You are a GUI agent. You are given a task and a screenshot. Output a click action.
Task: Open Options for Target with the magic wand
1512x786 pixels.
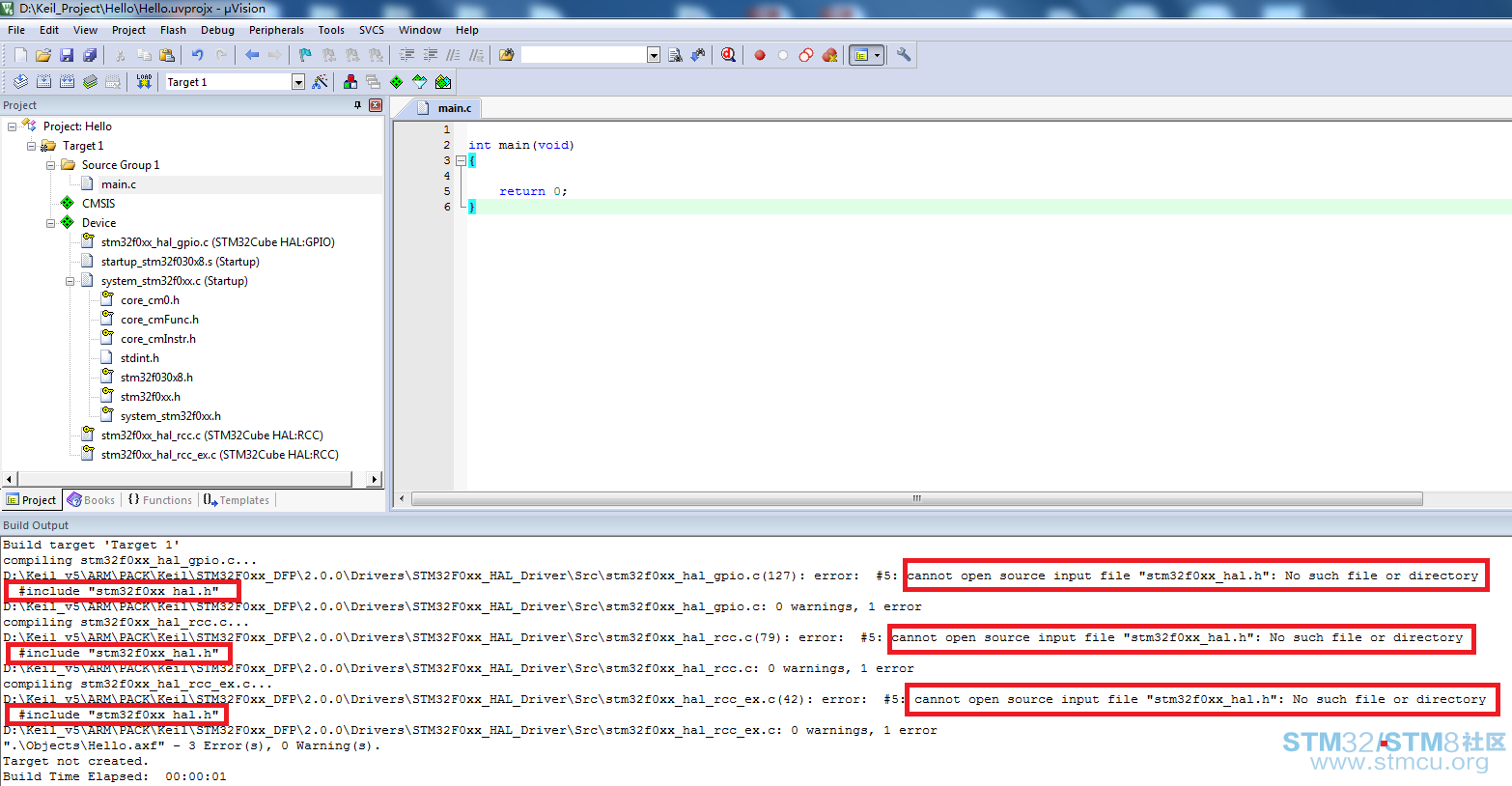point(321,82)
